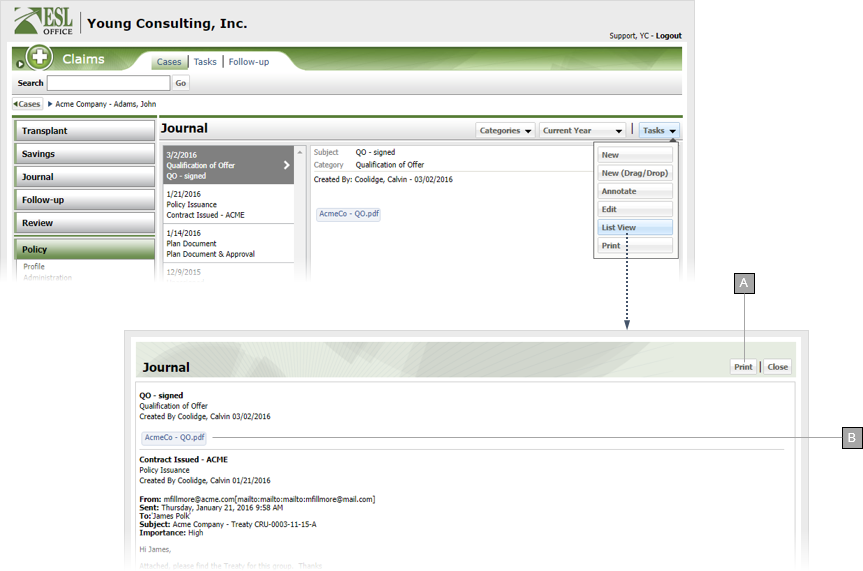Screen dimensions: 863x571
Task: Open the Tasks dropdown menu
Action: point(659,130)
